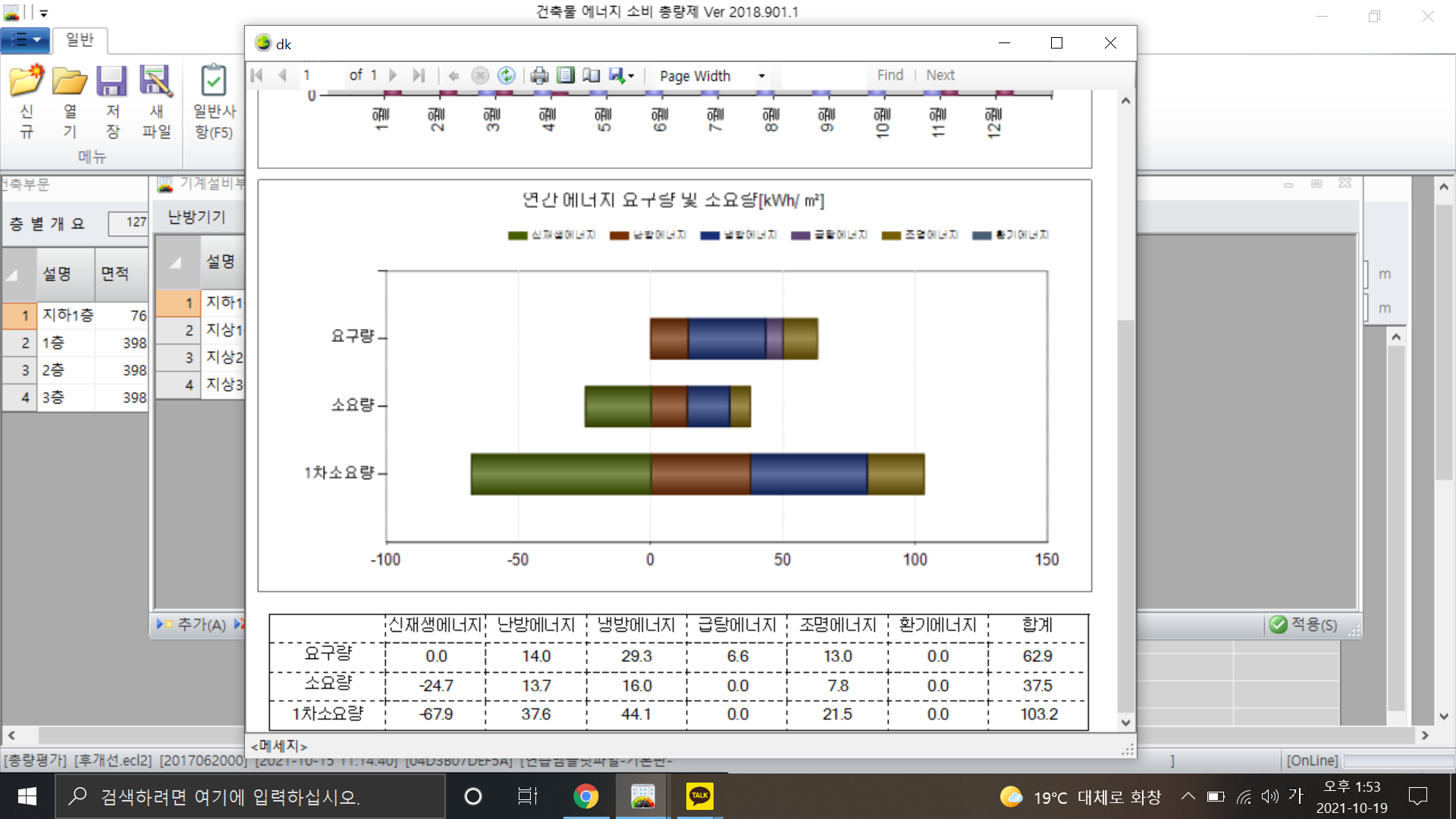Open the blue application menu dropdown
Image resolution: width=1456 pixels, height=819 pixels.
(x=26, y=39)
